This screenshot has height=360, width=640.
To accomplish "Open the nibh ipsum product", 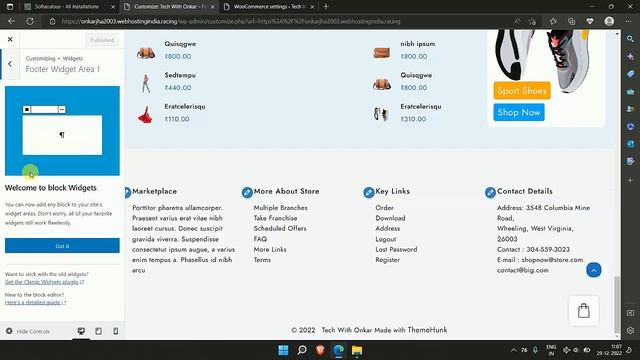I will tap(417, 44).
